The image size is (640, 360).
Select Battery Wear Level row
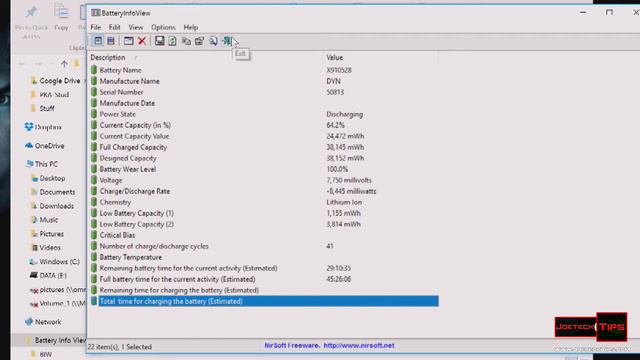pyautogui.click(x=264, y=169)
